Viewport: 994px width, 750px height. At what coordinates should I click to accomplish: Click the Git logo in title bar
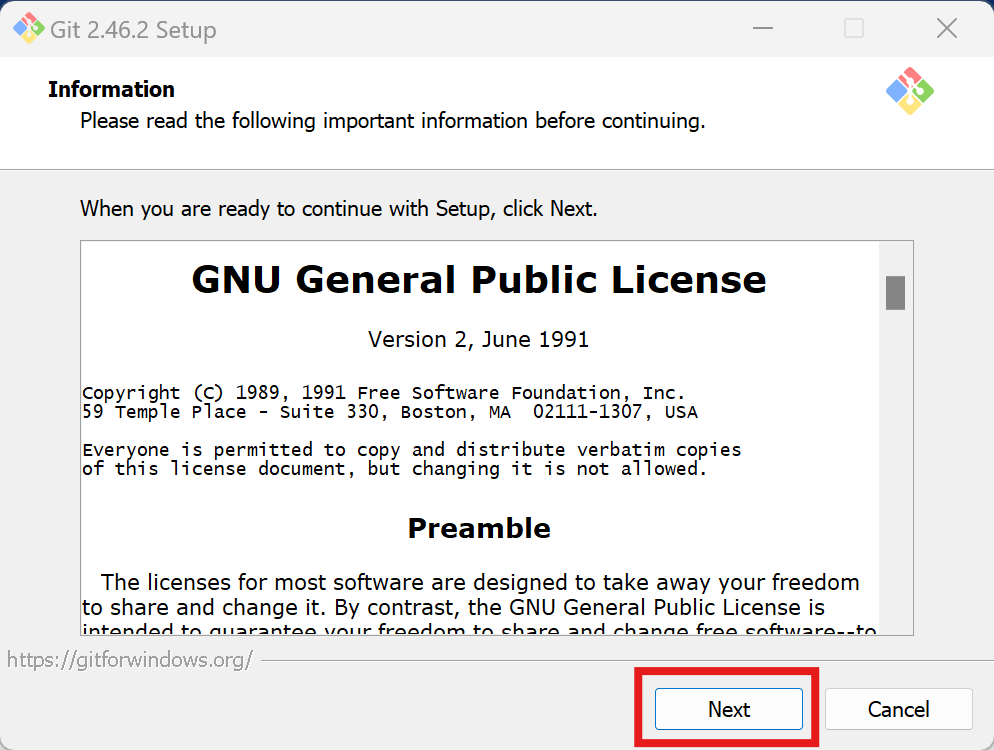(29, 29)
